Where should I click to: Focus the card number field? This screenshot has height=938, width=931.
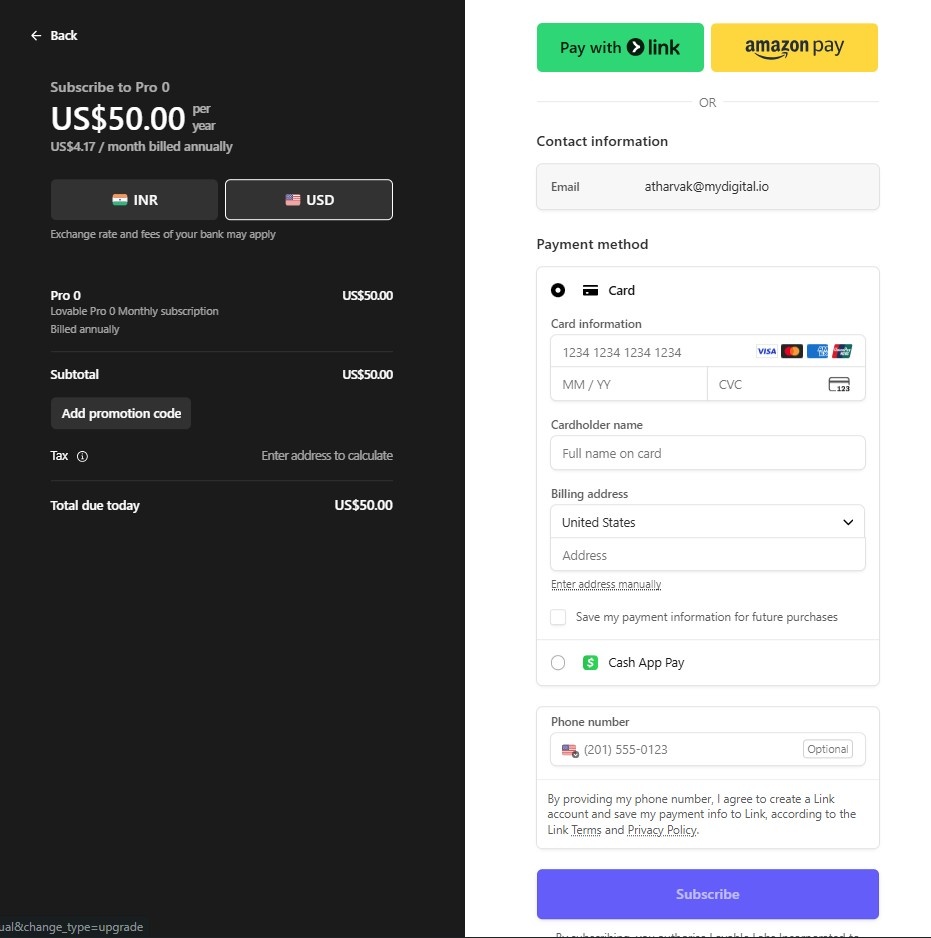(707, 352)
